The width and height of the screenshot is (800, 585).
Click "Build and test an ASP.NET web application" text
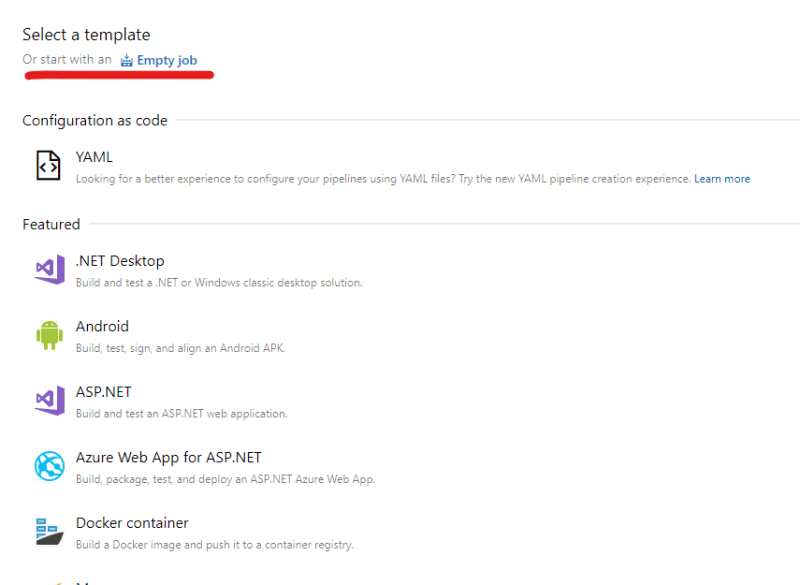[x=182, y=414]
